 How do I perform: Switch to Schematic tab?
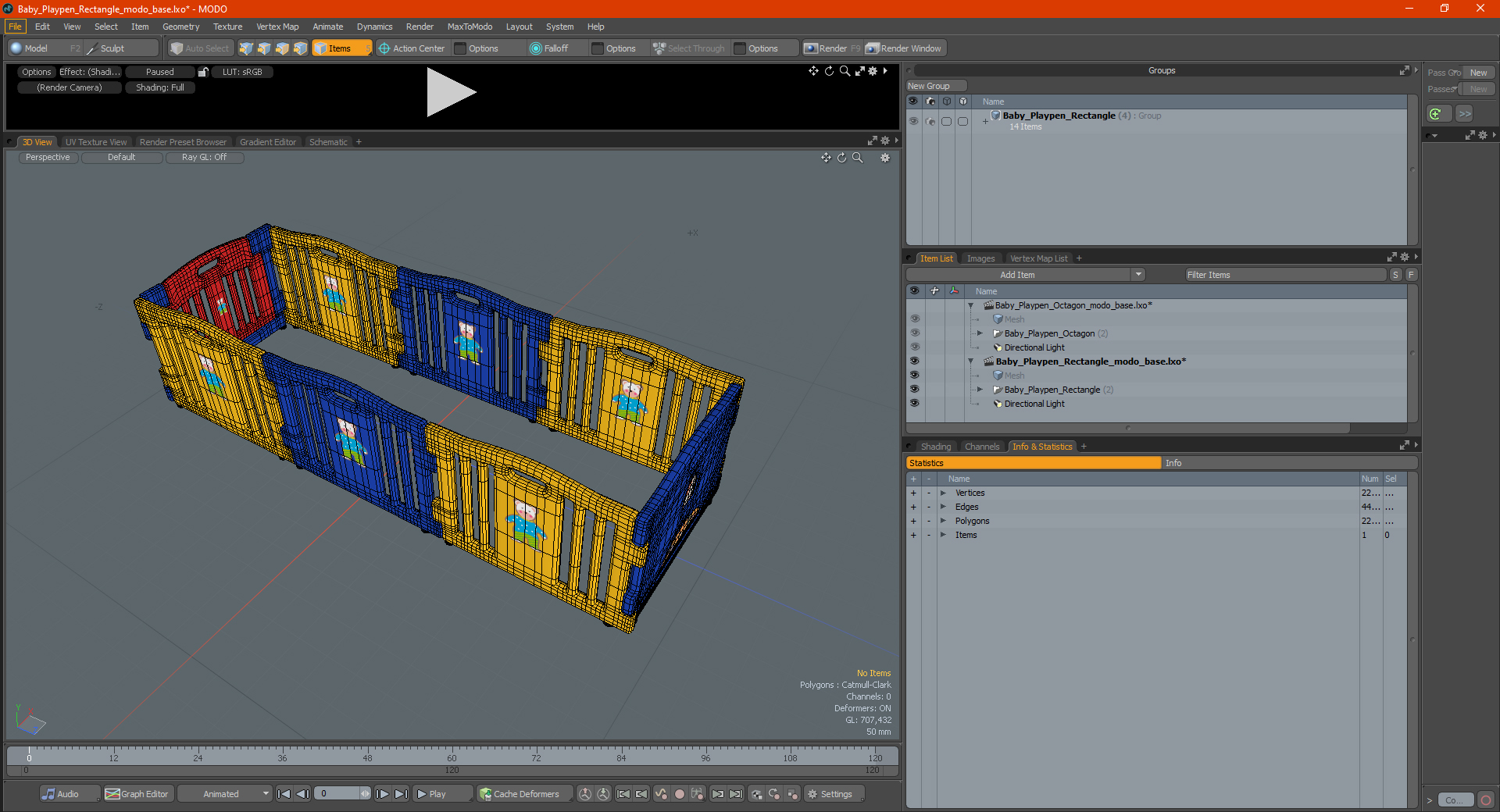tap(328, 142)
